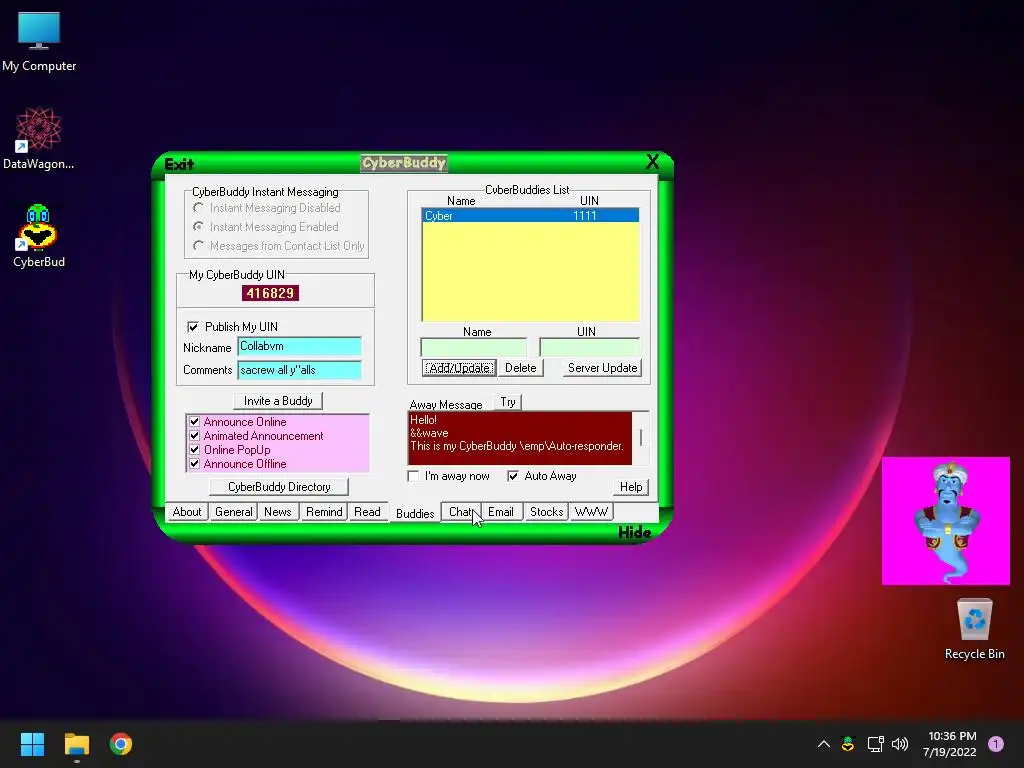The image size is (1024, 768).
Task: Try the away message
Action: tap(507, 402)
